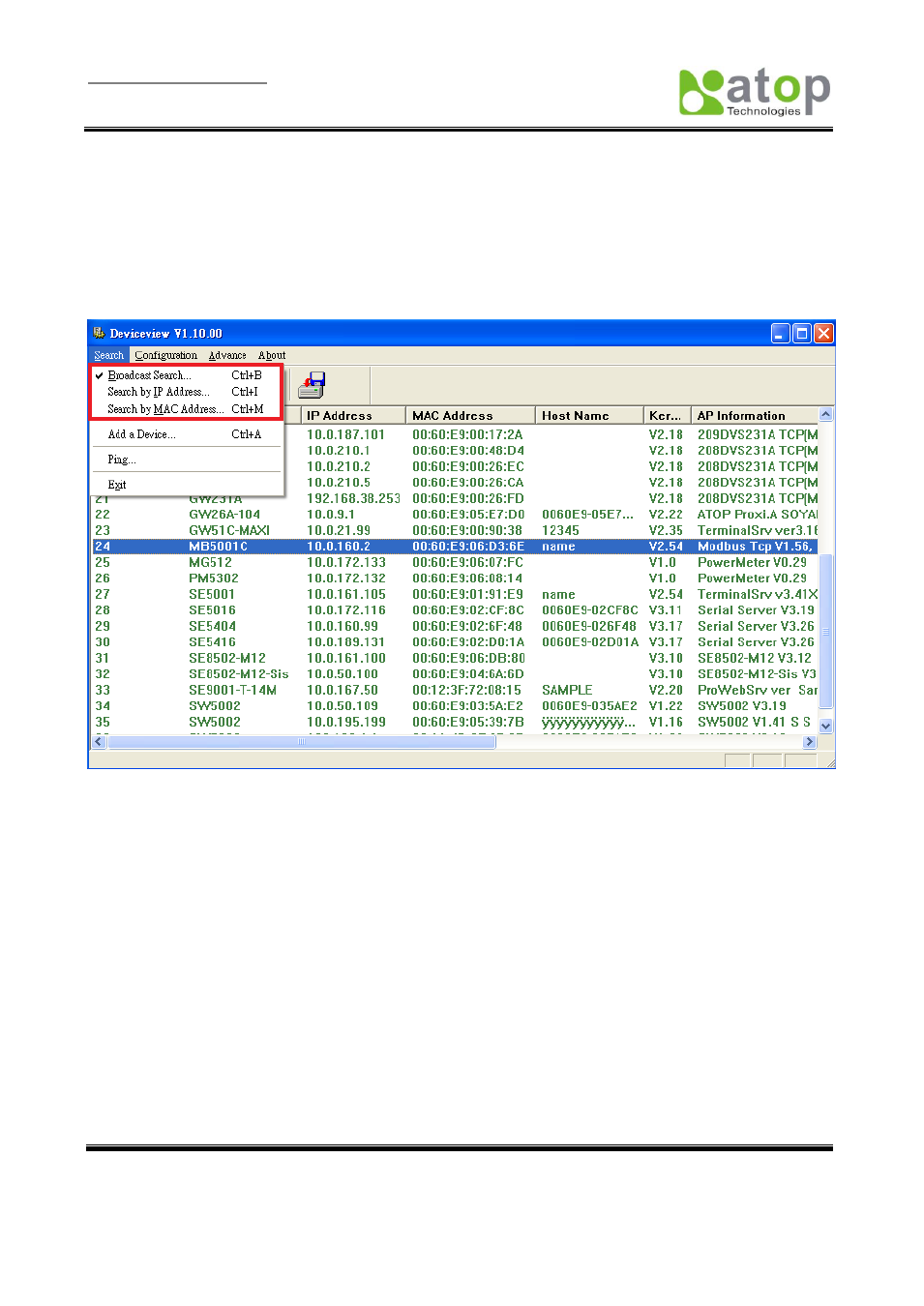Viewport: 924px width, 1306px height.
Task: Open the Configuration menu
Action: coord(165,355)
